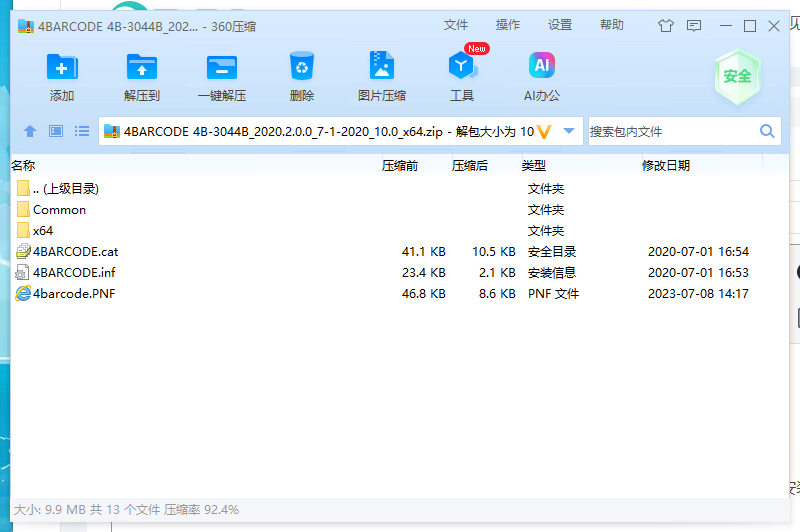The width and height of the screenshot is (800, 532).
Task: Click the 搜索包内文件 search input field
Action: point(670,131)
